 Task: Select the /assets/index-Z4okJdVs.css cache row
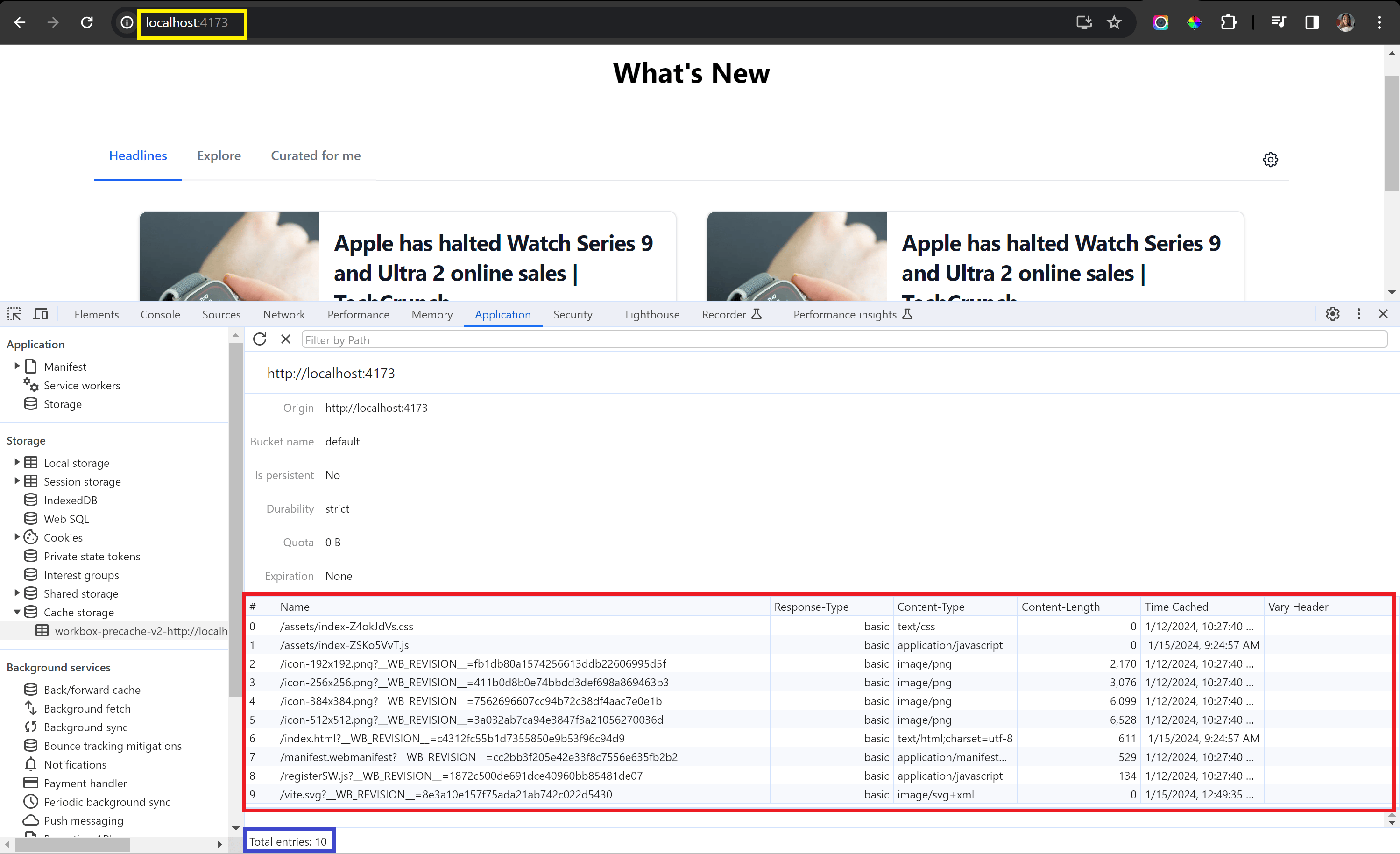[x=820, y=626]
